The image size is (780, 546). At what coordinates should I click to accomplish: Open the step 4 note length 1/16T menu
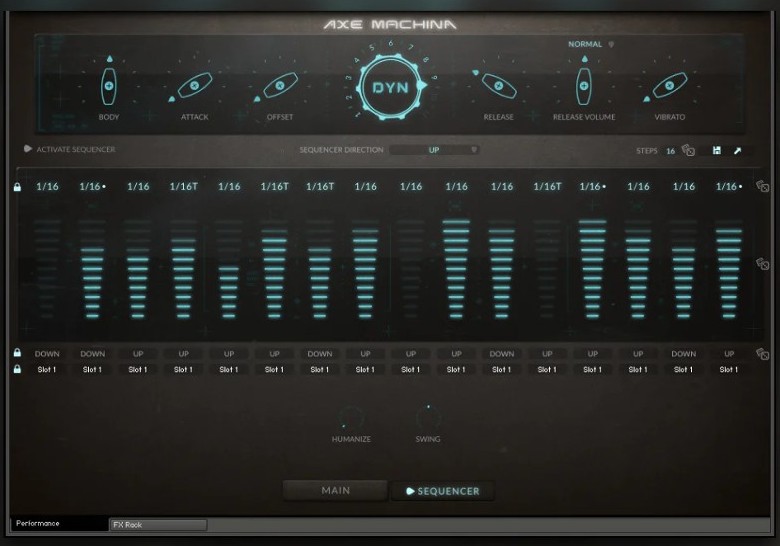[184, 186]
